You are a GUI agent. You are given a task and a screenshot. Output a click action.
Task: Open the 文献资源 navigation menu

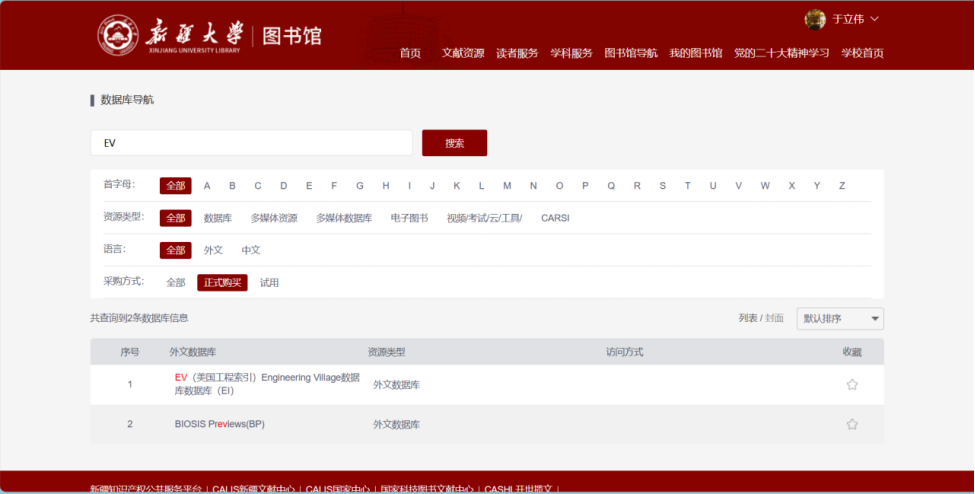463,53
